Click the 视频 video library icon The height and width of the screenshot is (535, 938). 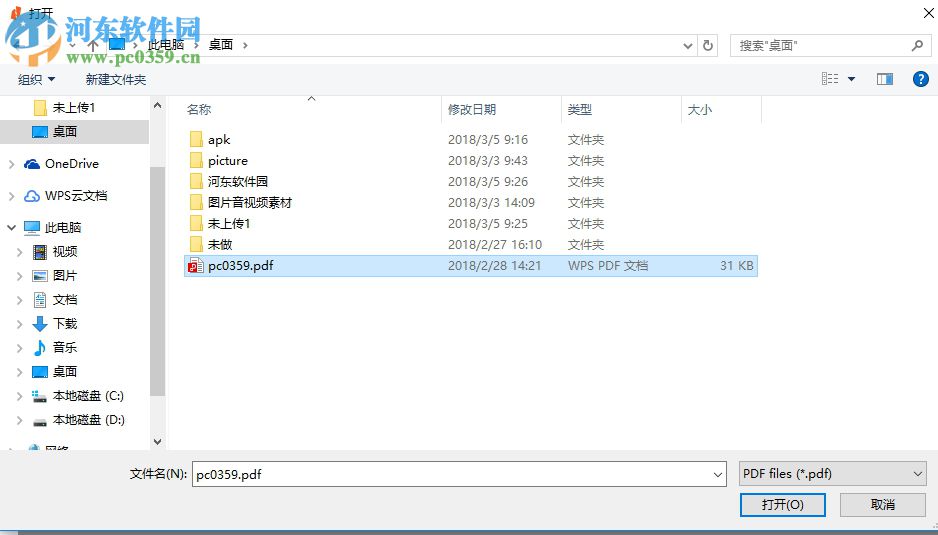[39, 252]
